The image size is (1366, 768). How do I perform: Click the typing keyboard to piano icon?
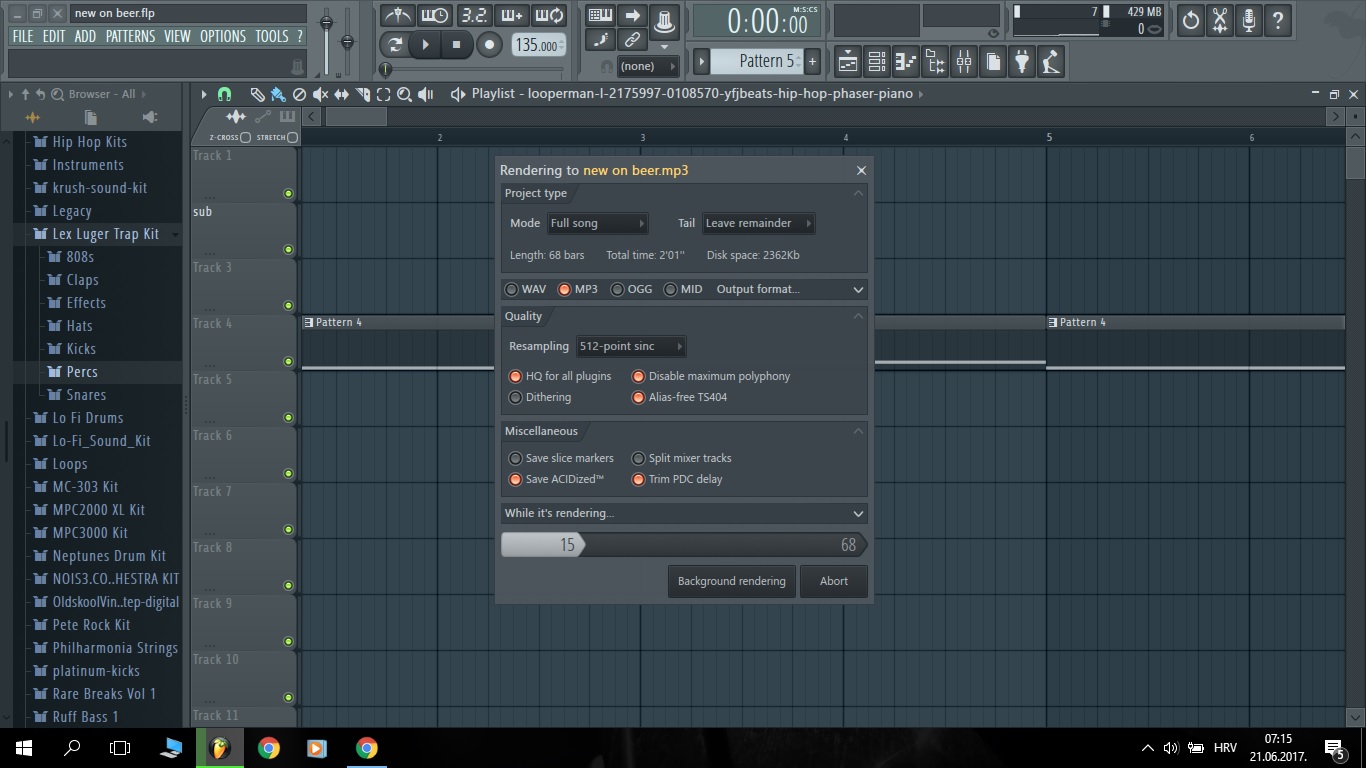coord(600,16)
